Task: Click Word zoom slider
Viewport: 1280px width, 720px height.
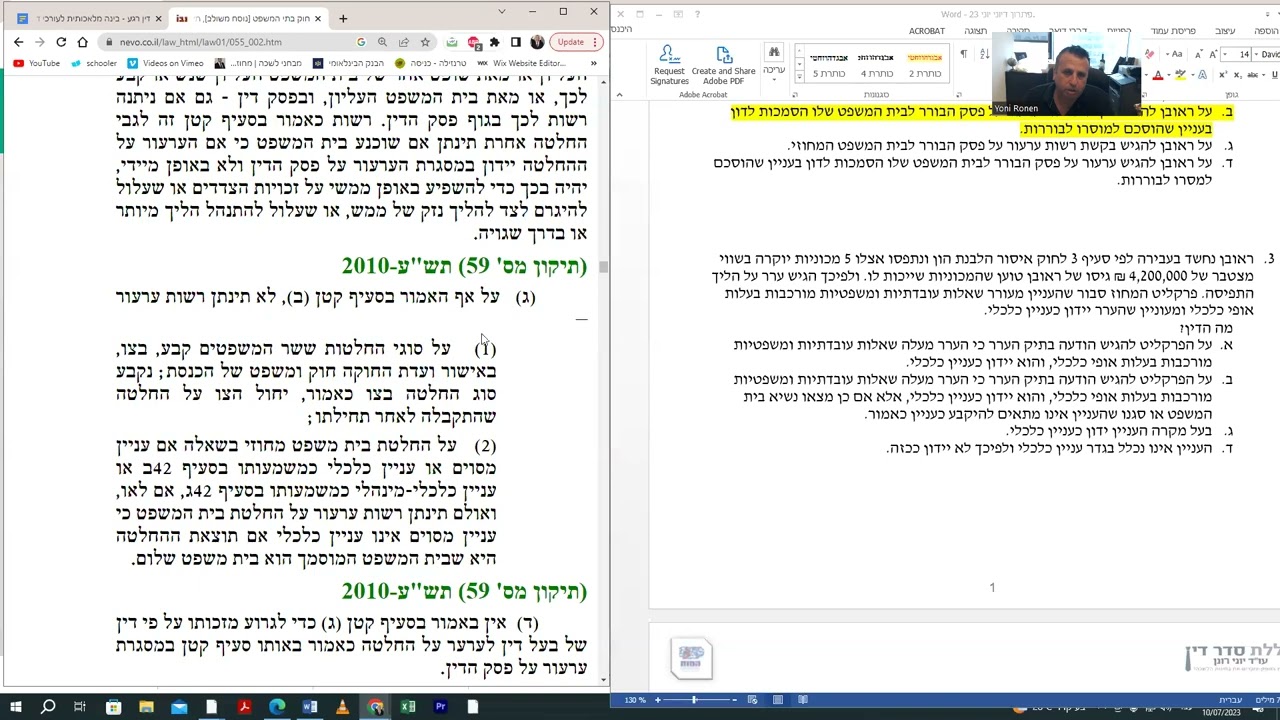Action: click(694, 700)
